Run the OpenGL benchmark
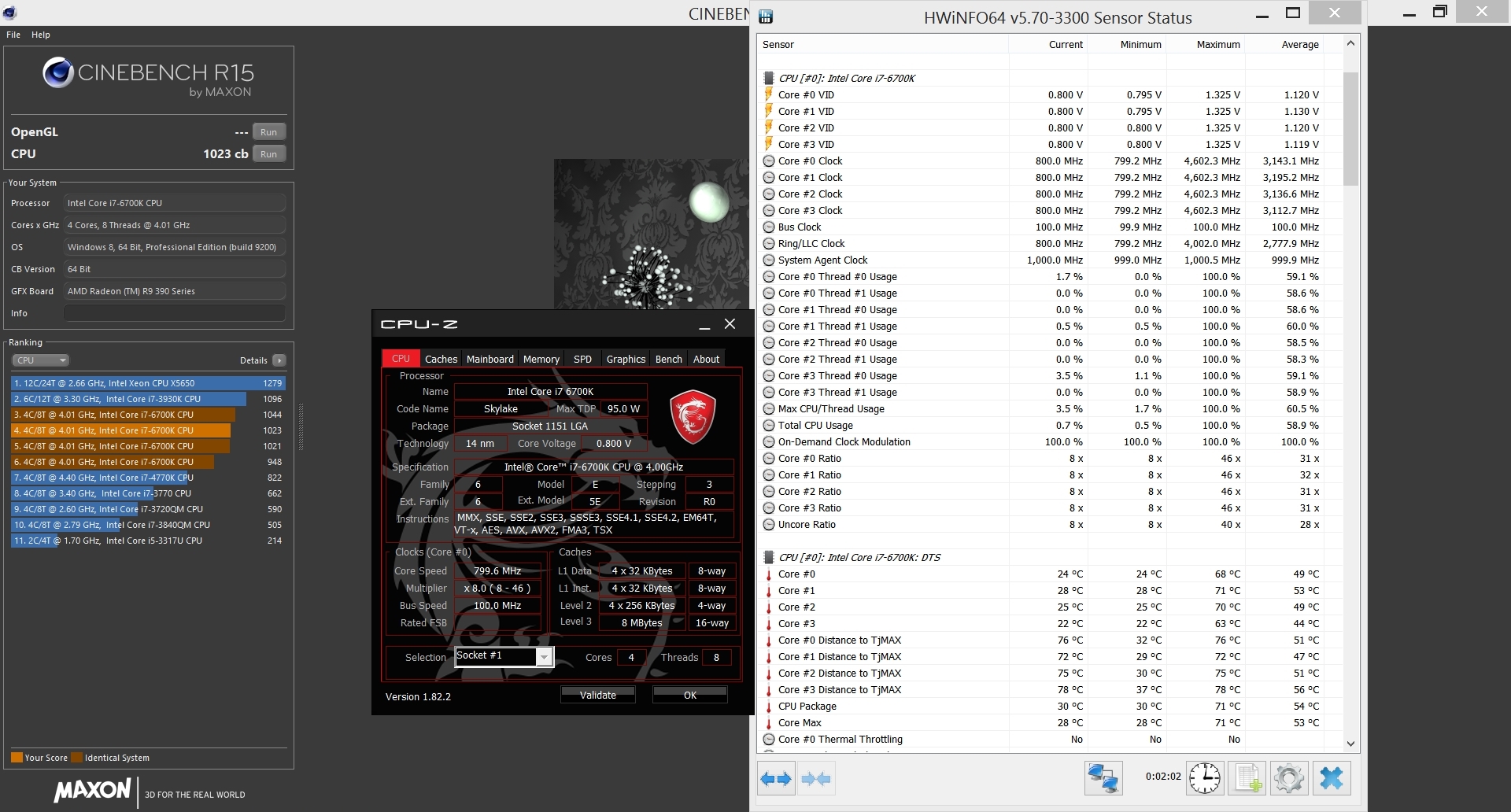The image size is (1511, 812). pos(269,132)
